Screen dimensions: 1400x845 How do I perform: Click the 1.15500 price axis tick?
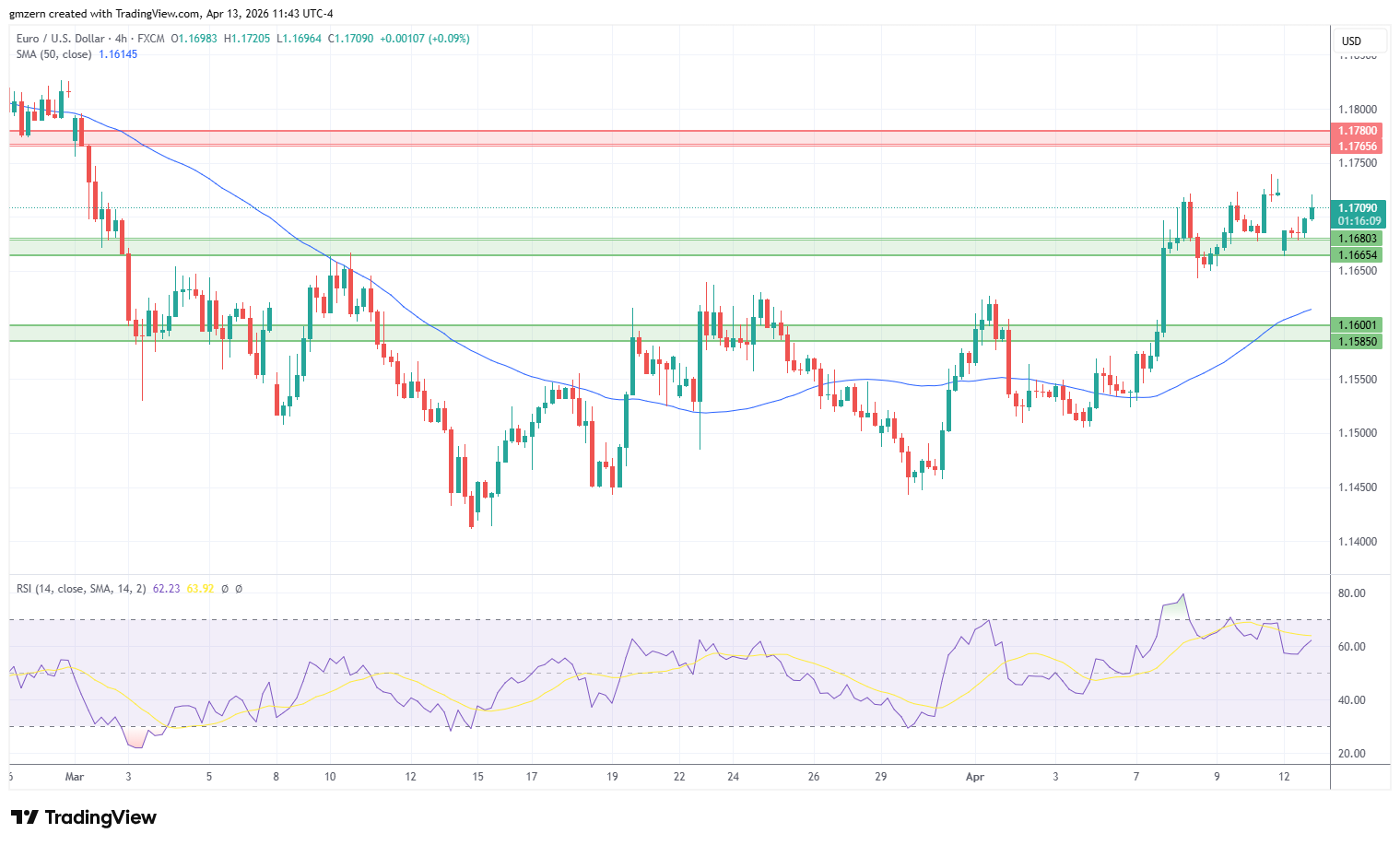pos(1358,380)
